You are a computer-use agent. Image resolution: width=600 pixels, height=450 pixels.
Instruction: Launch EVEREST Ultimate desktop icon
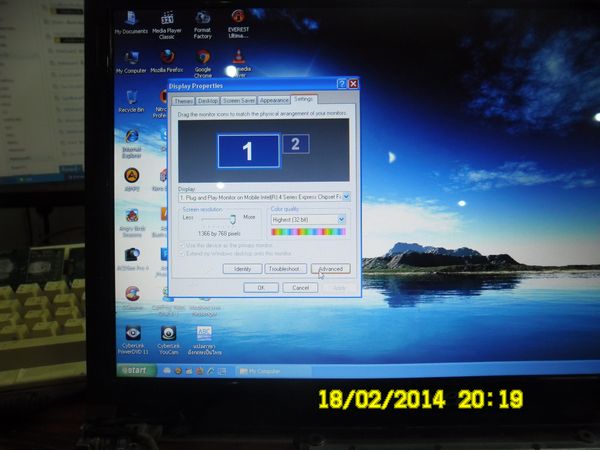click(238, 24)
